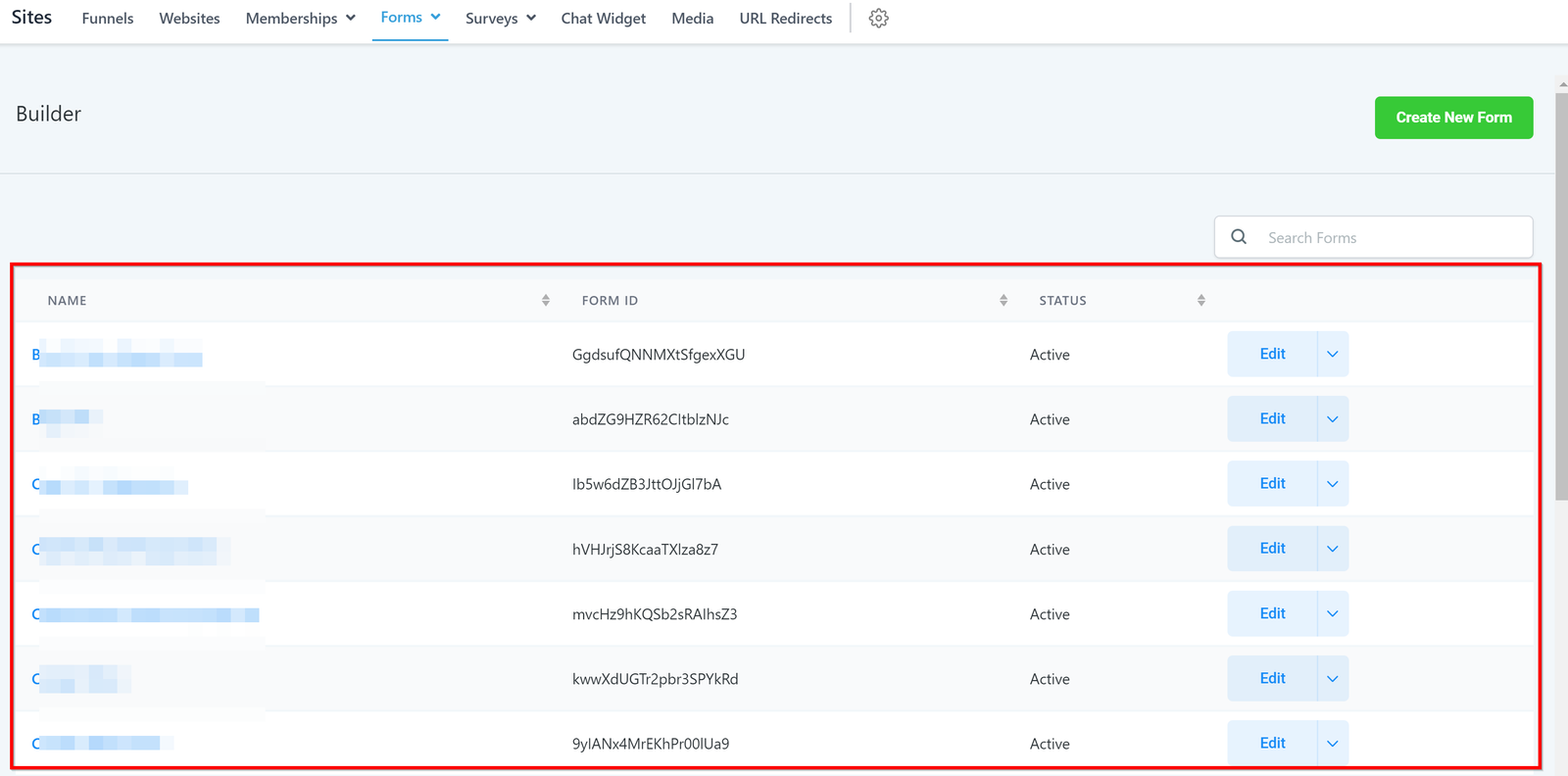Viewport: 1568px width, 776px height.
Task: Click the search magnifier icon
Action: tap(1239, 237)
